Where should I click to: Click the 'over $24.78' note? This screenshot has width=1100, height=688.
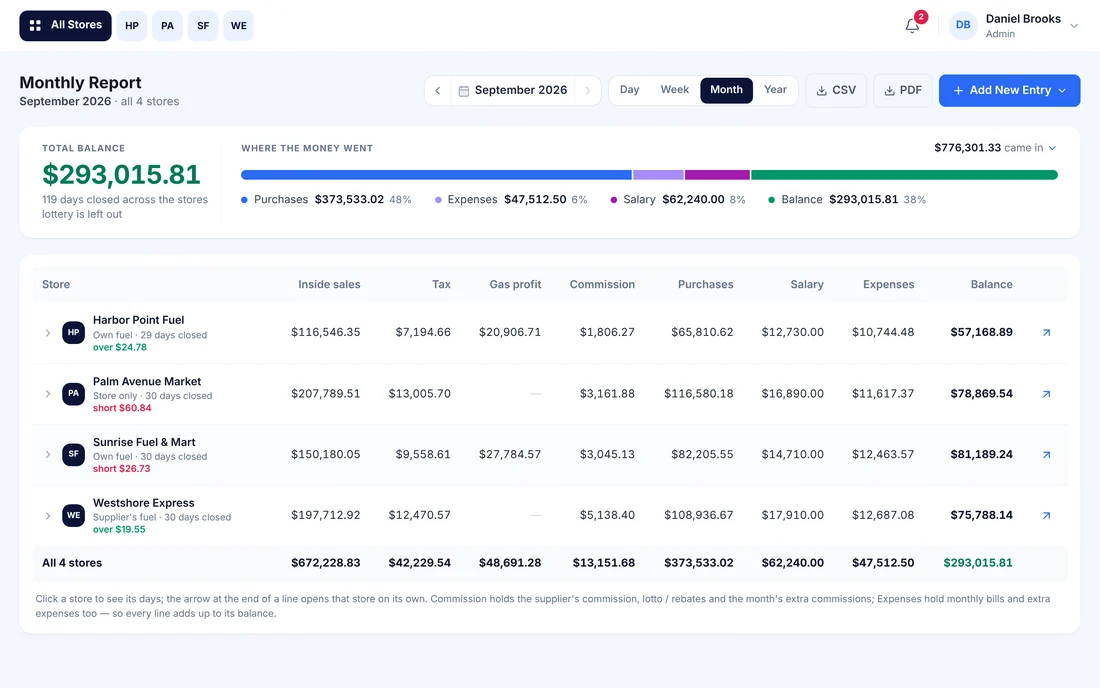point(120,347)
